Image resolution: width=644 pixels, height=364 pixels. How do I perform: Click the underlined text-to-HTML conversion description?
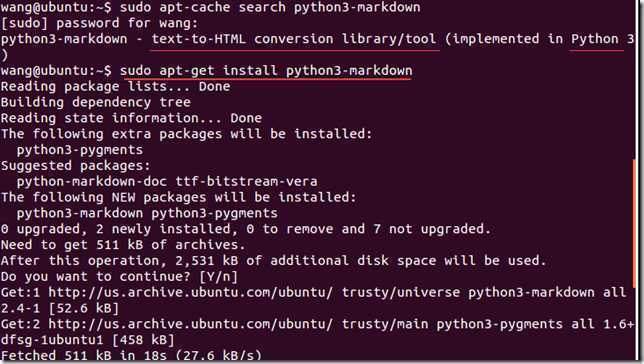click(x=294, y=39)
